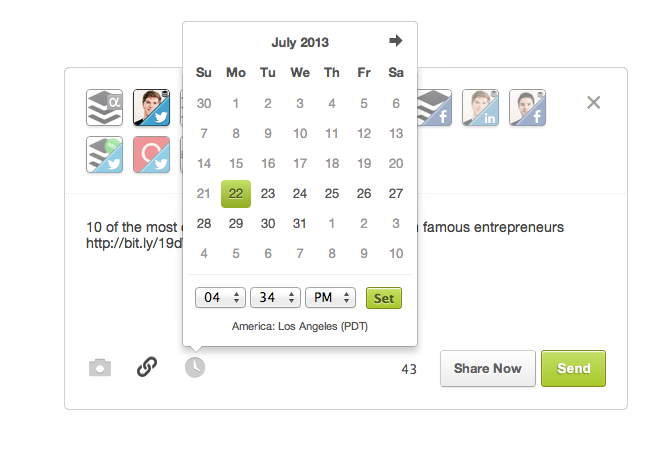This screenshot has width=659, height=452.
Task: Click the camera icon to attach photo
Action: pos(100,368)
